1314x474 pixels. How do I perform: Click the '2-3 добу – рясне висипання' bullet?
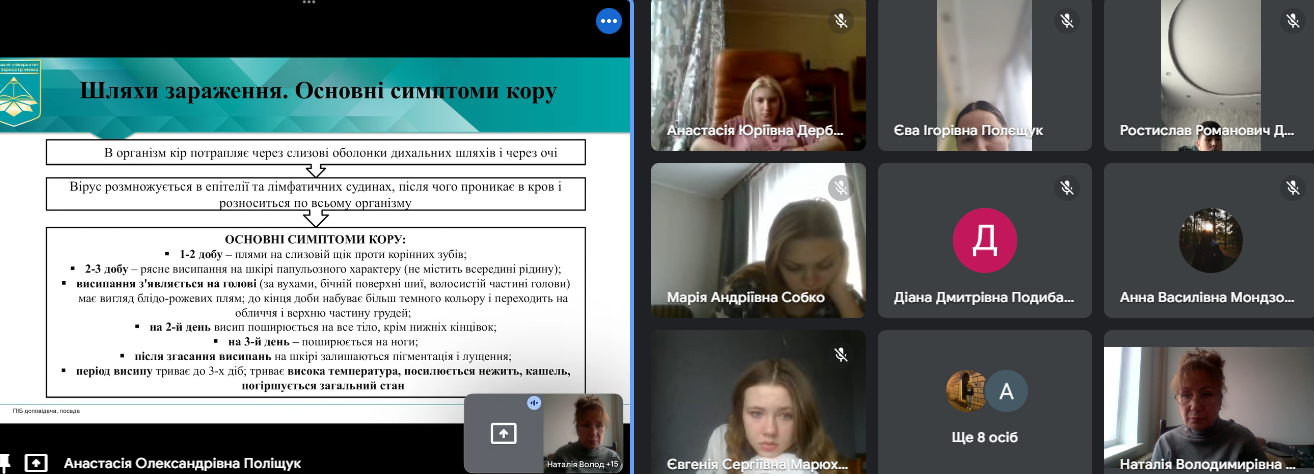point(316,269)
